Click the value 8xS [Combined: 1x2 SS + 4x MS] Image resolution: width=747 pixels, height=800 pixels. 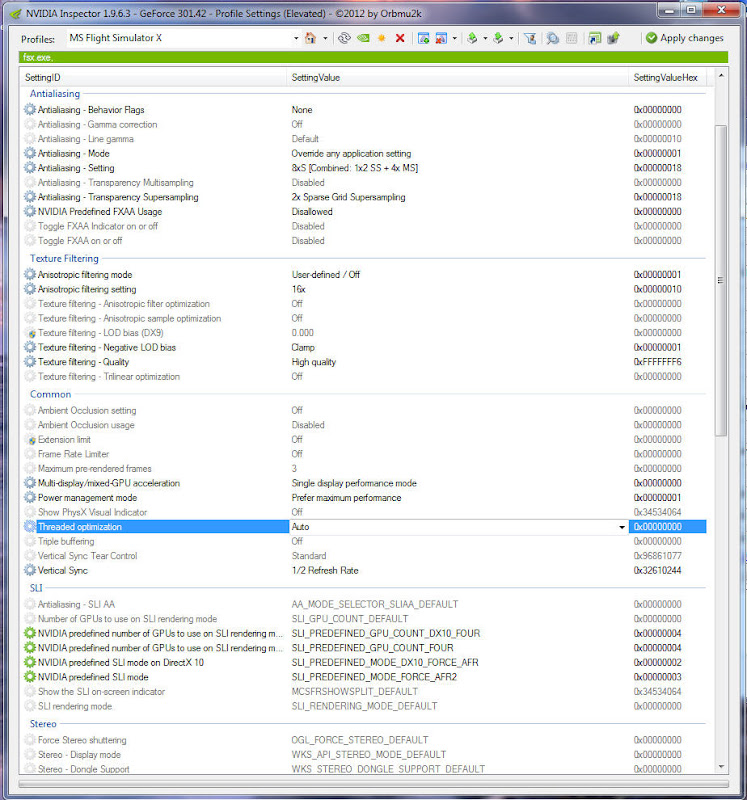[355, 168]
